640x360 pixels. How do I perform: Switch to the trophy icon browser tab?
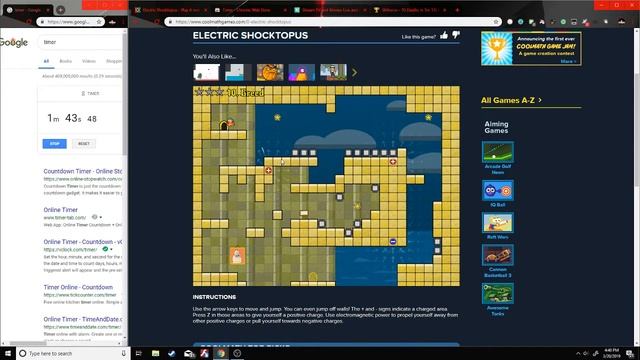410,10
